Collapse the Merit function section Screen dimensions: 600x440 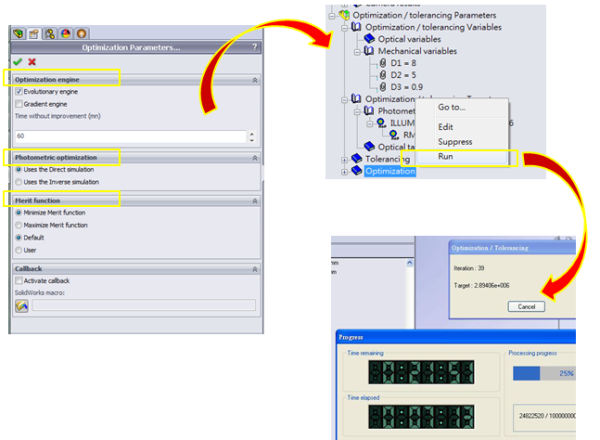pos(254,201)
